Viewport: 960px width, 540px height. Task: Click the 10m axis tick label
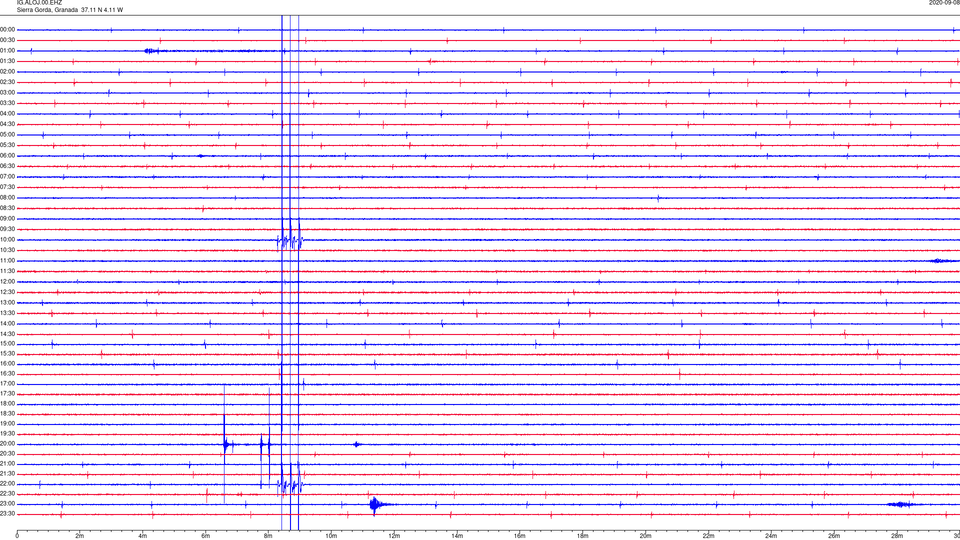click(331, 536)
